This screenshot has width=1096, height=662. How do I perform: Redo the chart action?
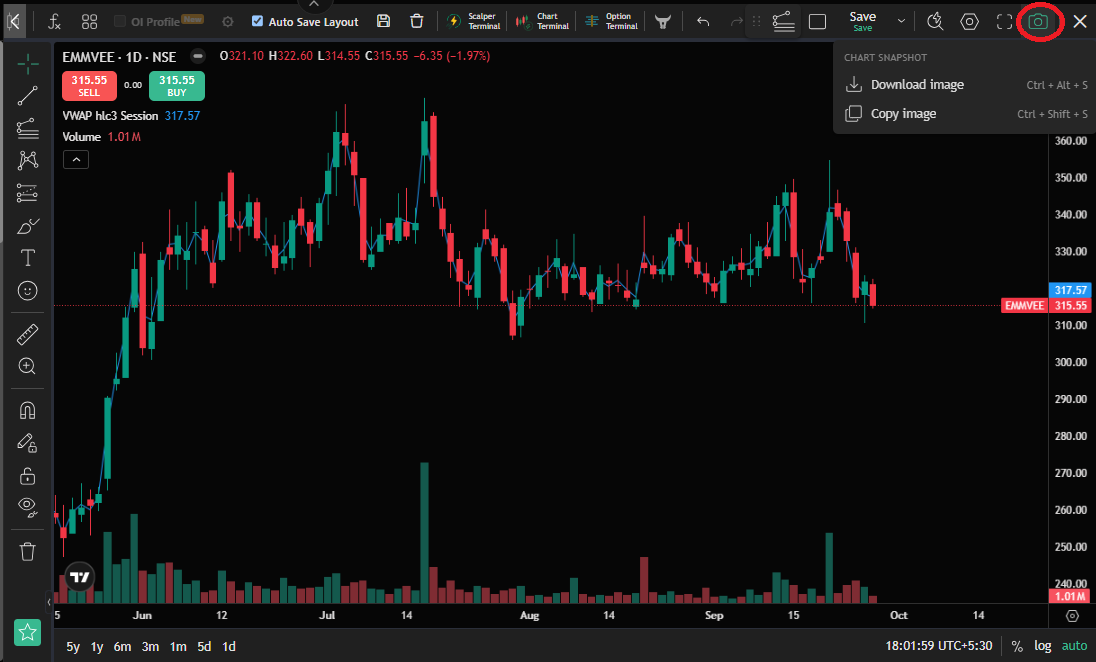pyautogui.click(x=736, y=22)
